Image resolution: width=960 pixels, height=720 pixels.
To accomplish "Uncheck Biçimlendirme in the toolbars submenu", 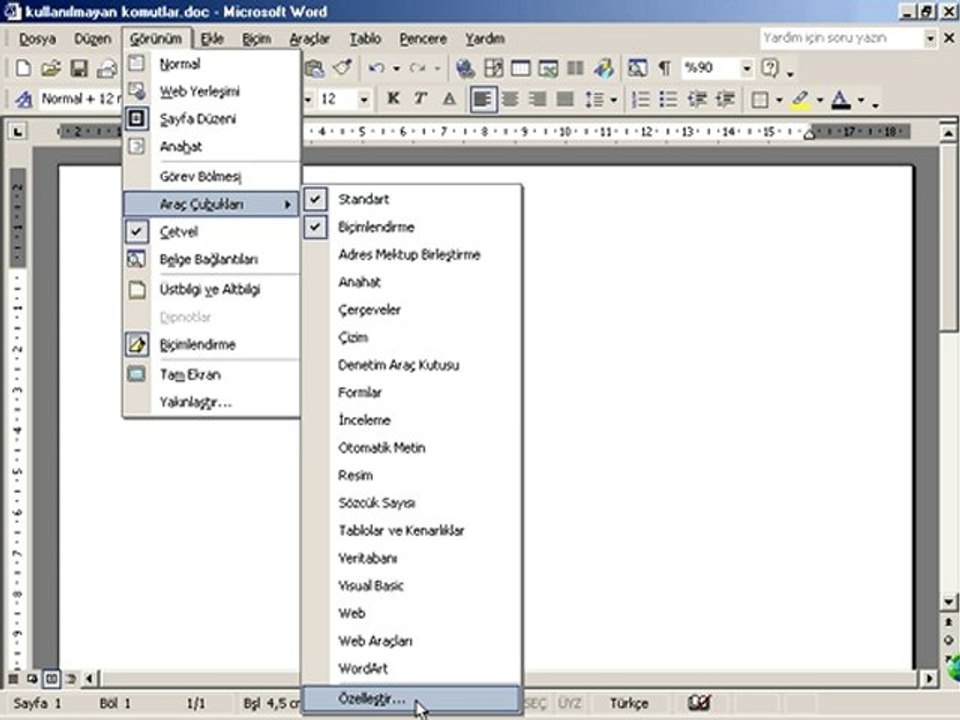I will pyautogui.click(x=411, y=227).
